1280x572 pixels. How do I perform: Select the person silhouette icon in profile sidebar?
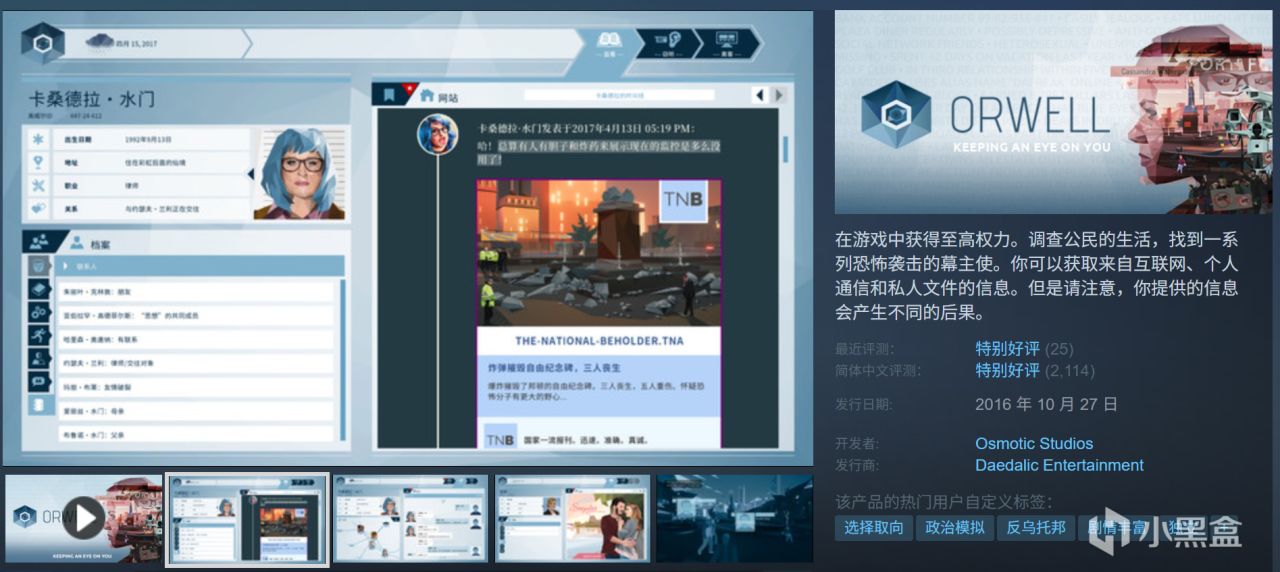point(39,358)
